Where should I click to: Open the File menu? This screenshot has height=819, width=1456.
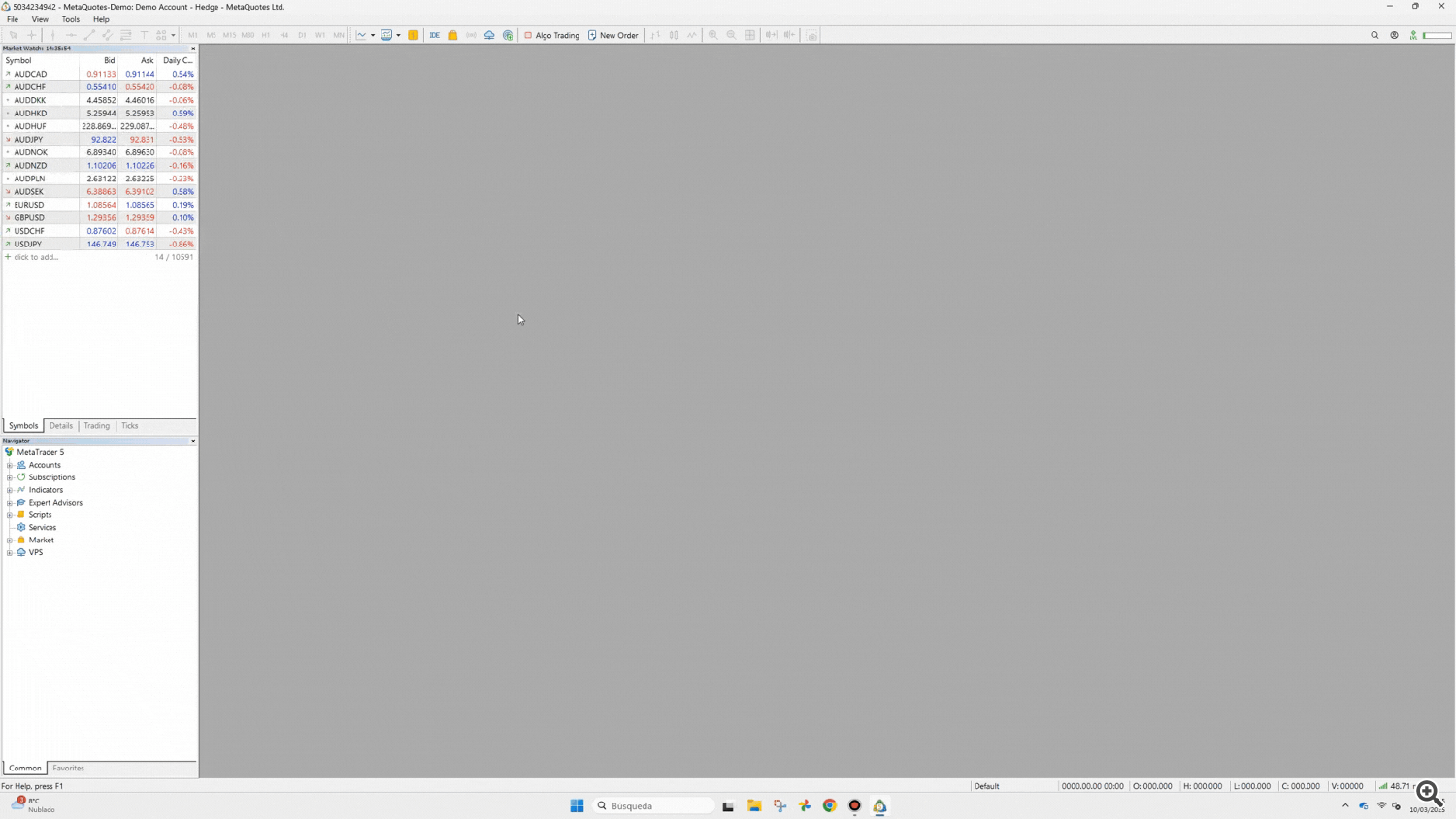[13, 19]
